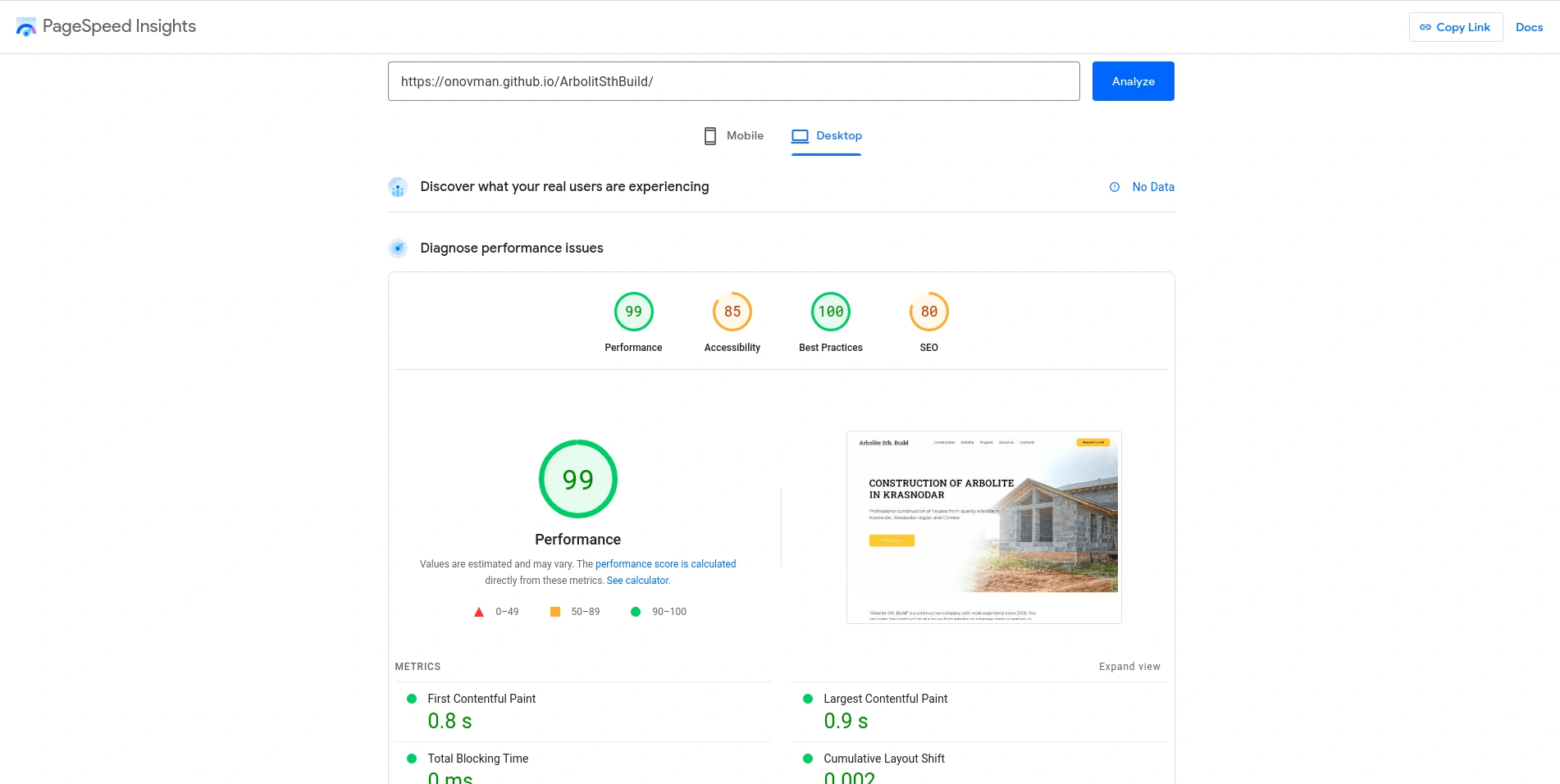The image size is (1560, 784).
Task: Open 'performance score is calculated' link
Action: [666, 564]
